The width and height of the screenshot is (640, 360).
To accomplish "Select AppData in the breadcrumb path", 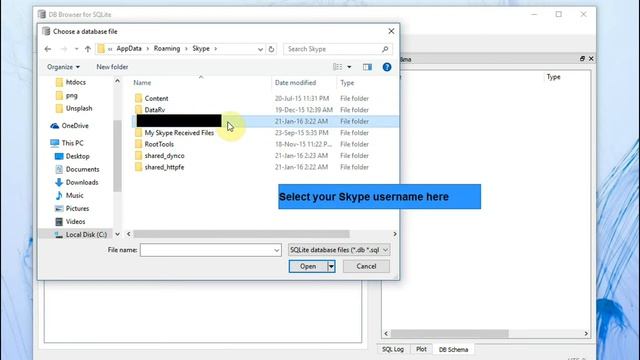I will tap(129, 49).
